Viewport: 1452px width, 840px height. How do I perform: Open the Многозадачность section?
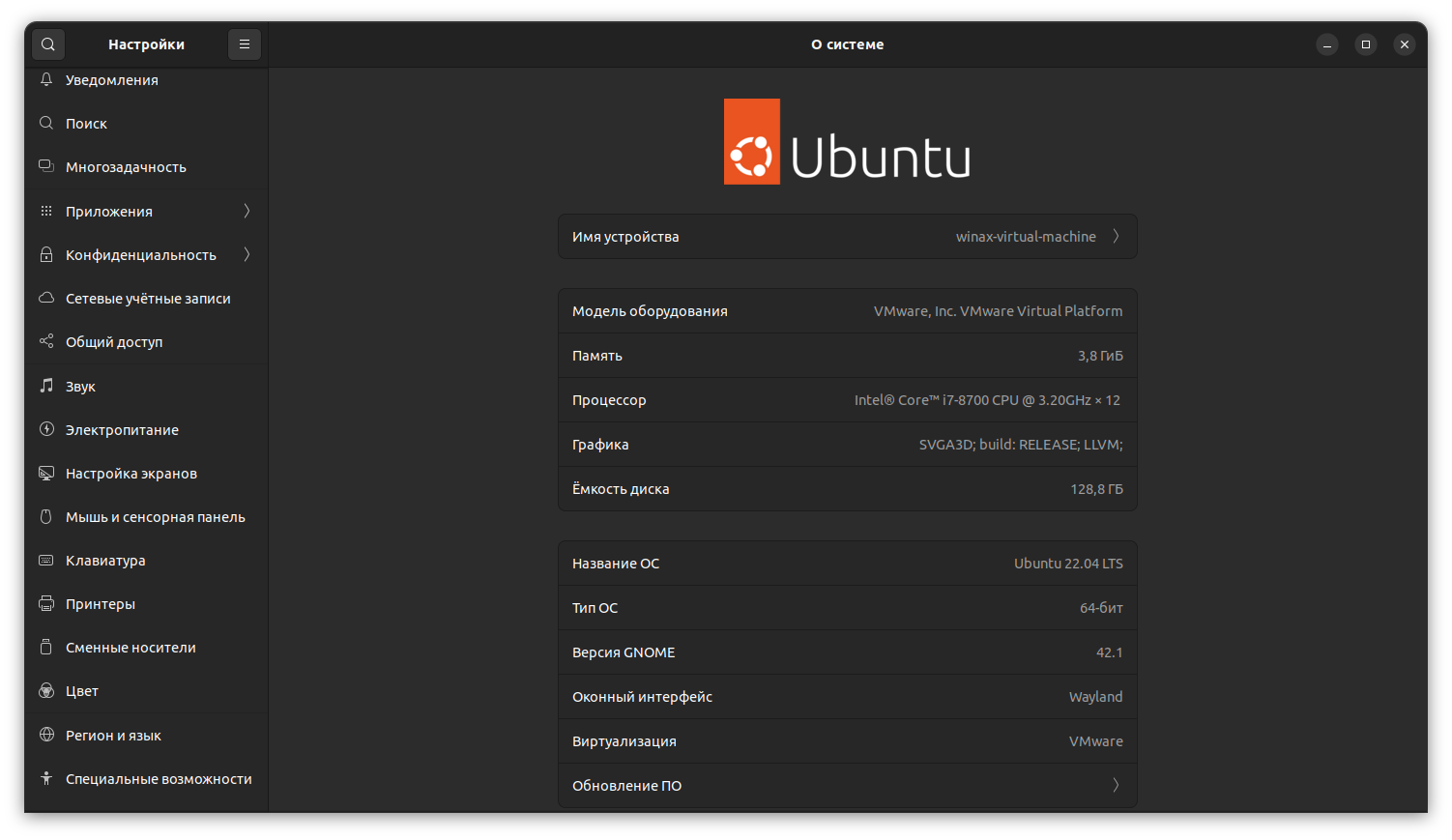pyautogui.click(x=146, y=166)
